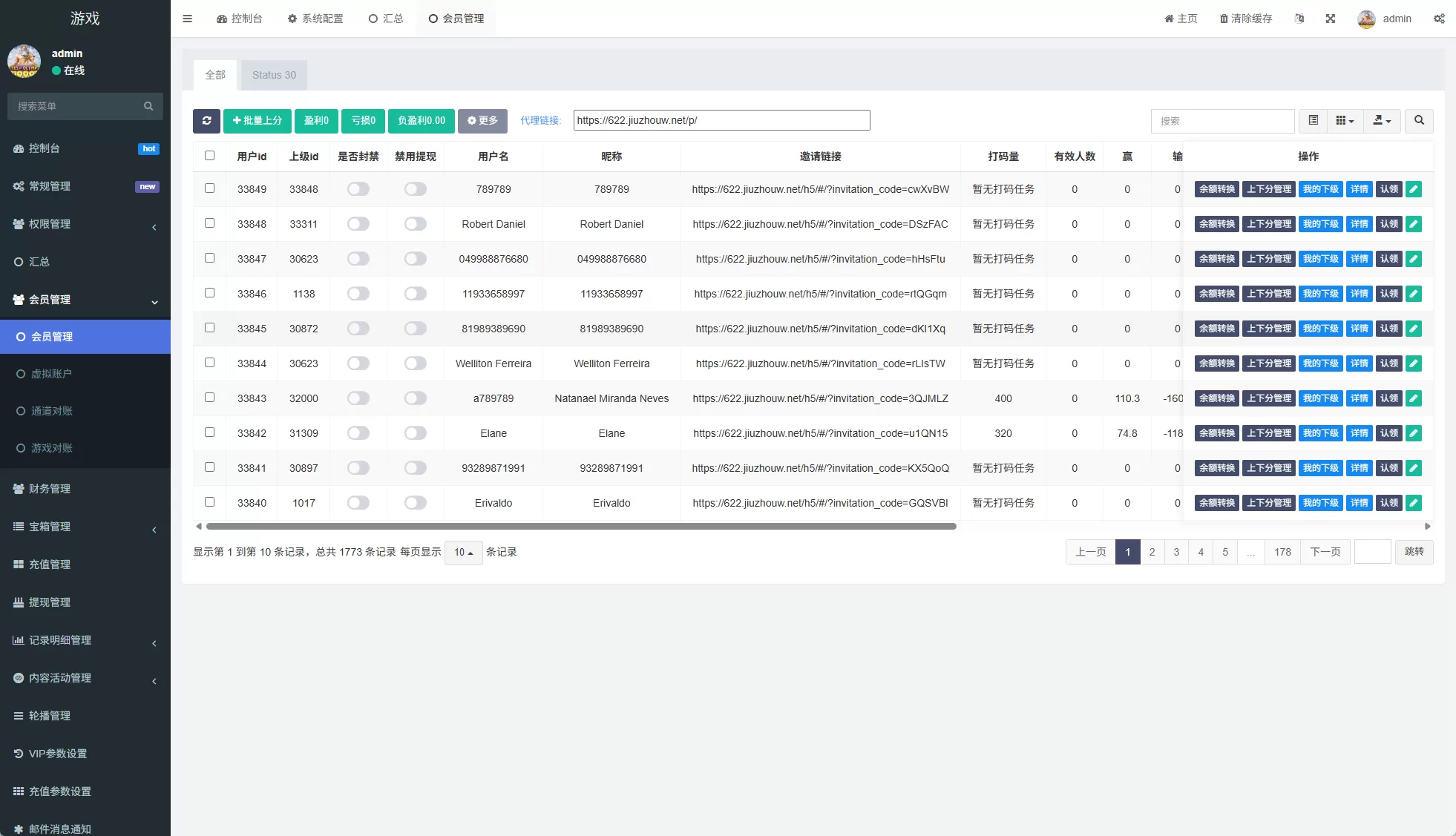This screenshot has height=836, width=1456.
Task: Click the 批量上分 button
Action: click(257, 121)
